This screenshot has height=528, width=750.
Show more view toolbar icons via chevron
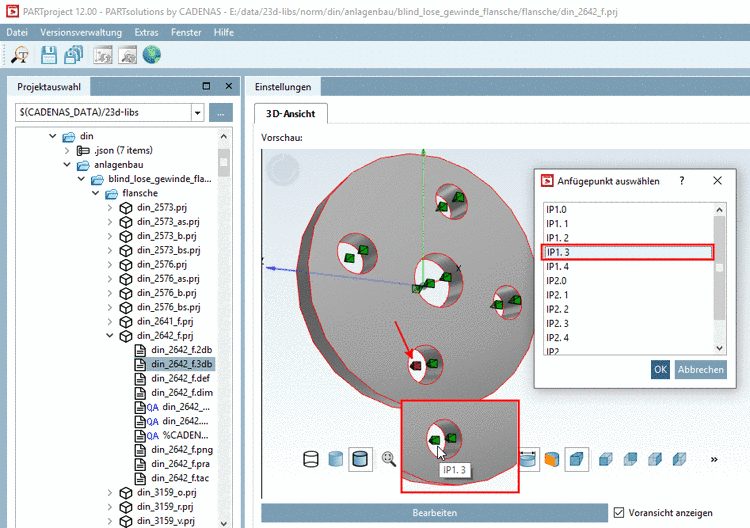point(714,460)
